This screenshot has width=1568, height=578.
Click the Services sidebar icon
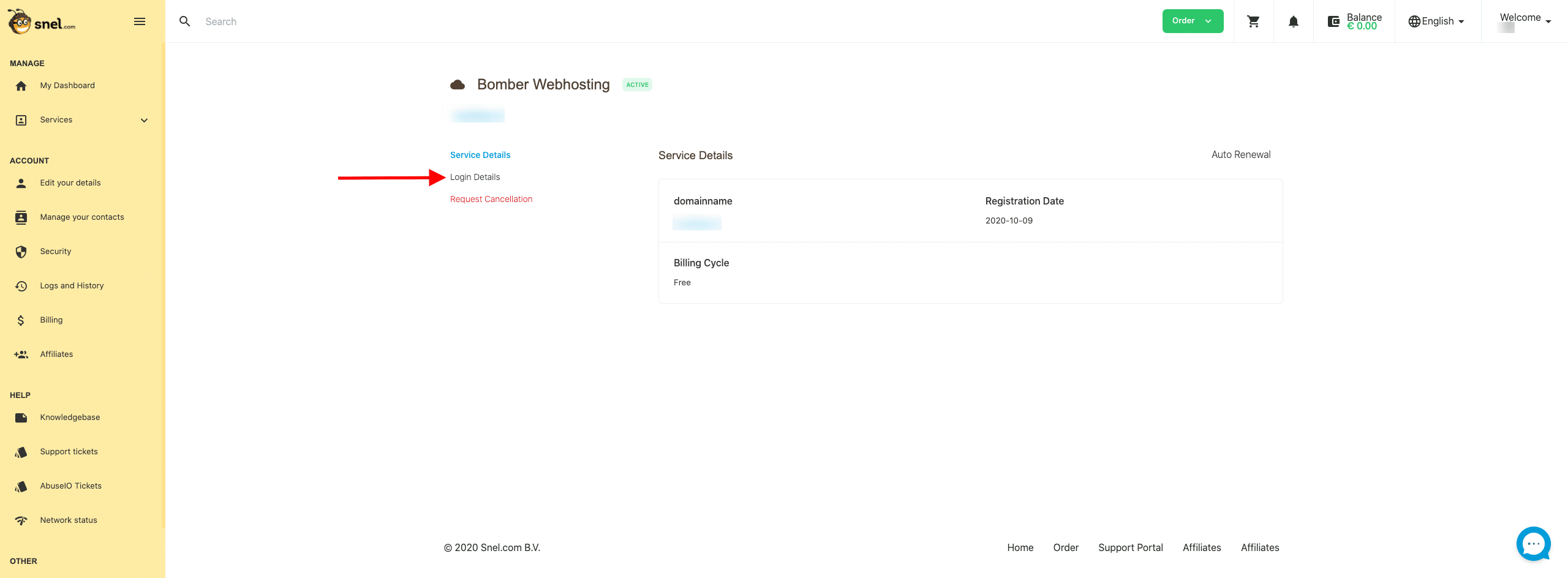pyautogui.click(x=21, y=120)
